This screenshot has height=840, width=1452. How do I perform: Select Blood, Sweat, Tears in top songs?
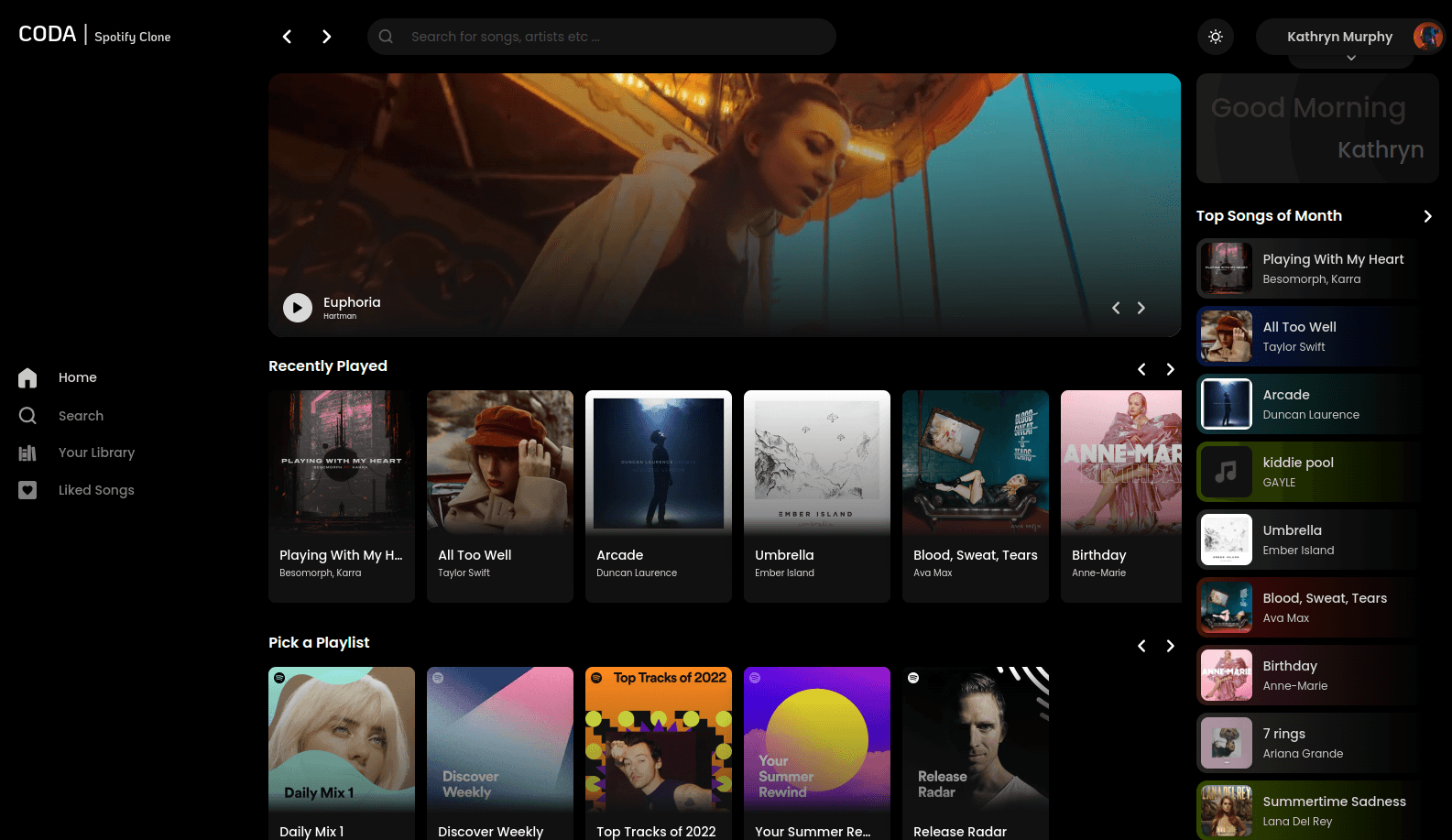click(x=1317, y=607)
